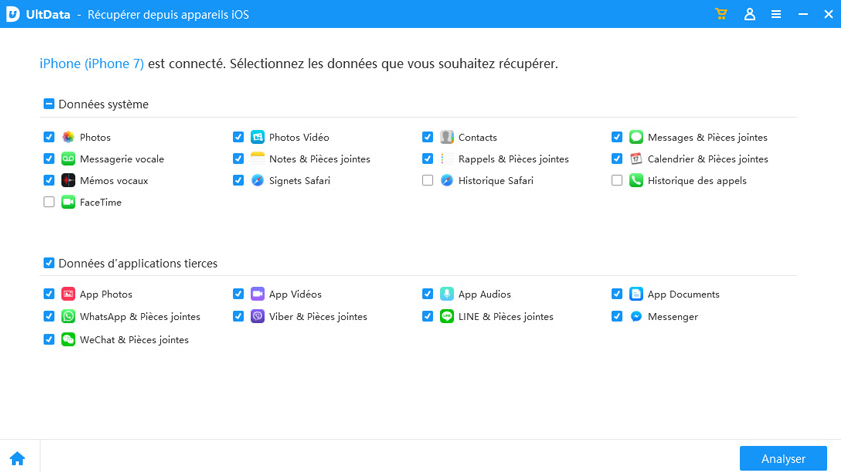Open the hamburger menu in title bar
841x472 pixels.
coord(776,14)
